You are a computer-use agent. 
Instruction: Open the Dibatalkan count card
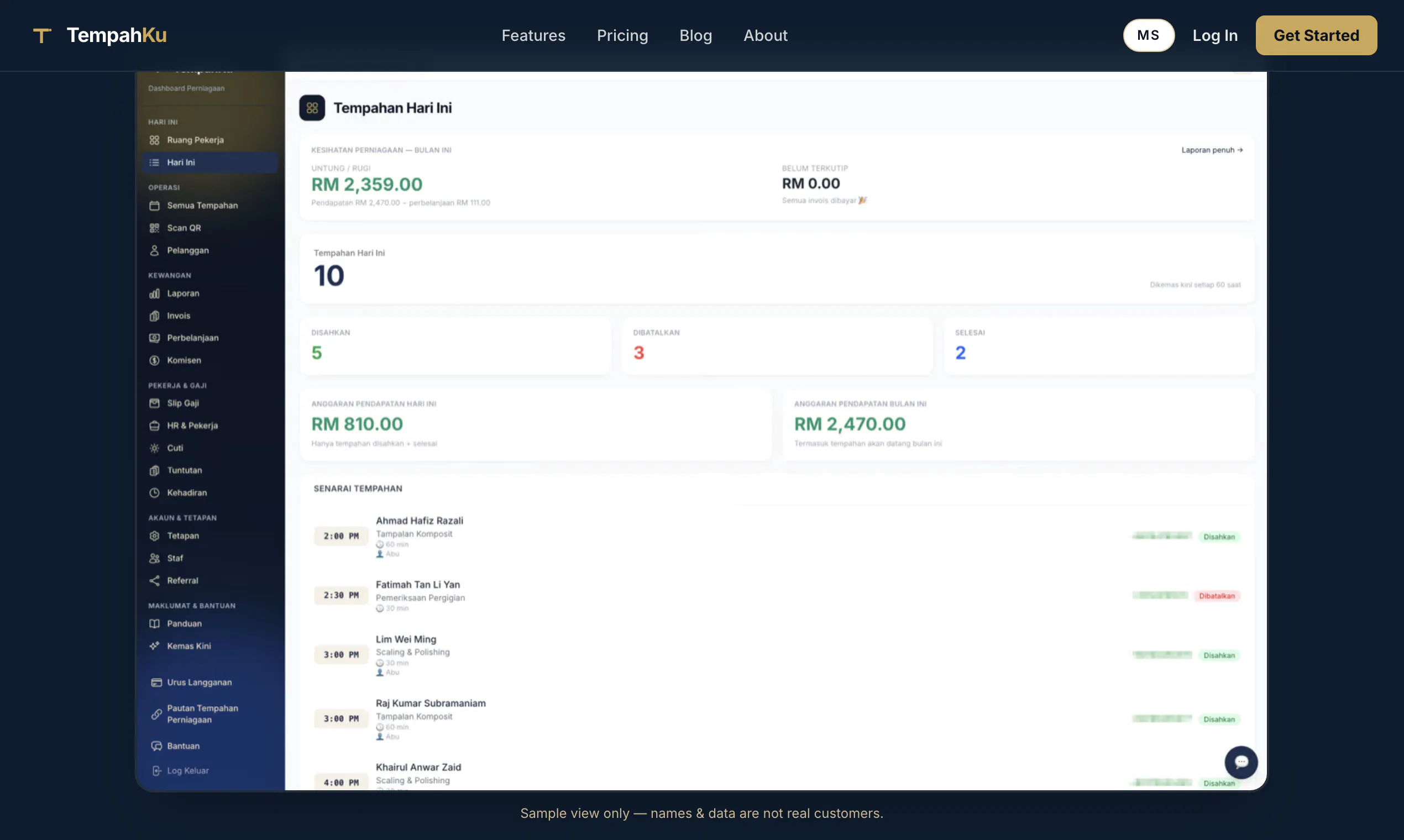point(777,346)
